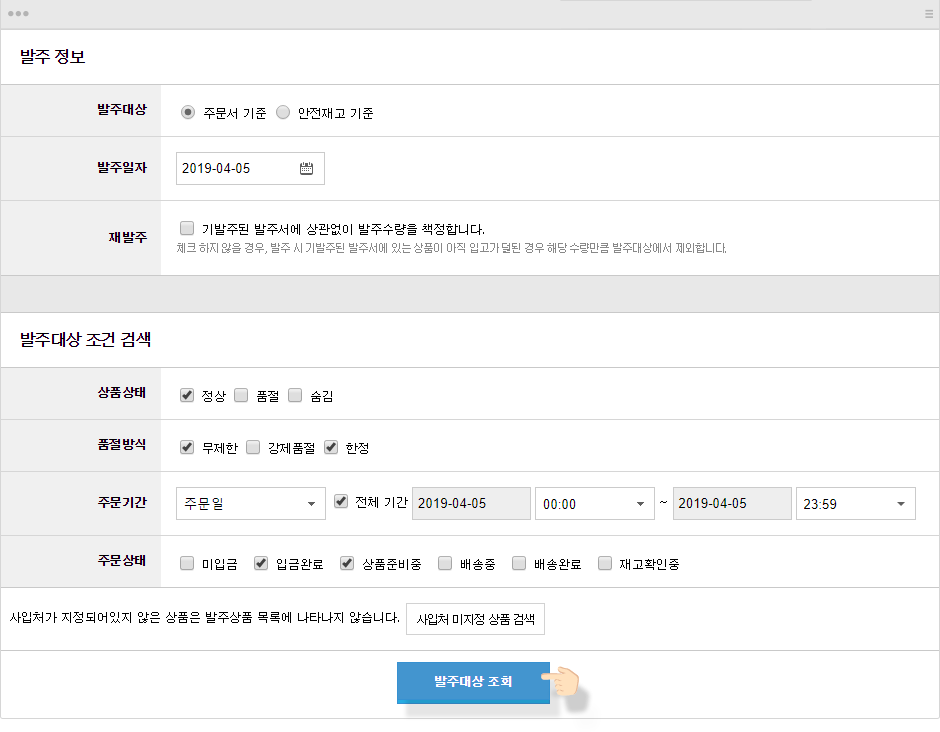Click the 사입처가 지정되어있지 않은 상품 notice text

pyautogui.click(x=204, y=617)
